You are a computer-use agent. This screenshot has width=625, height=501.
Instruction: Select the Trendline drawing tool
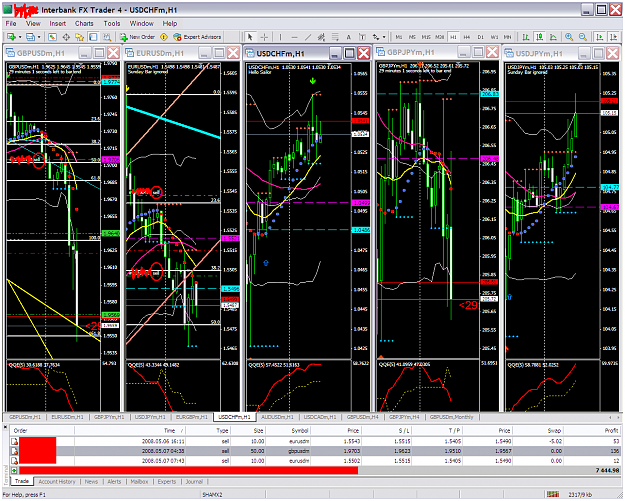308,37
